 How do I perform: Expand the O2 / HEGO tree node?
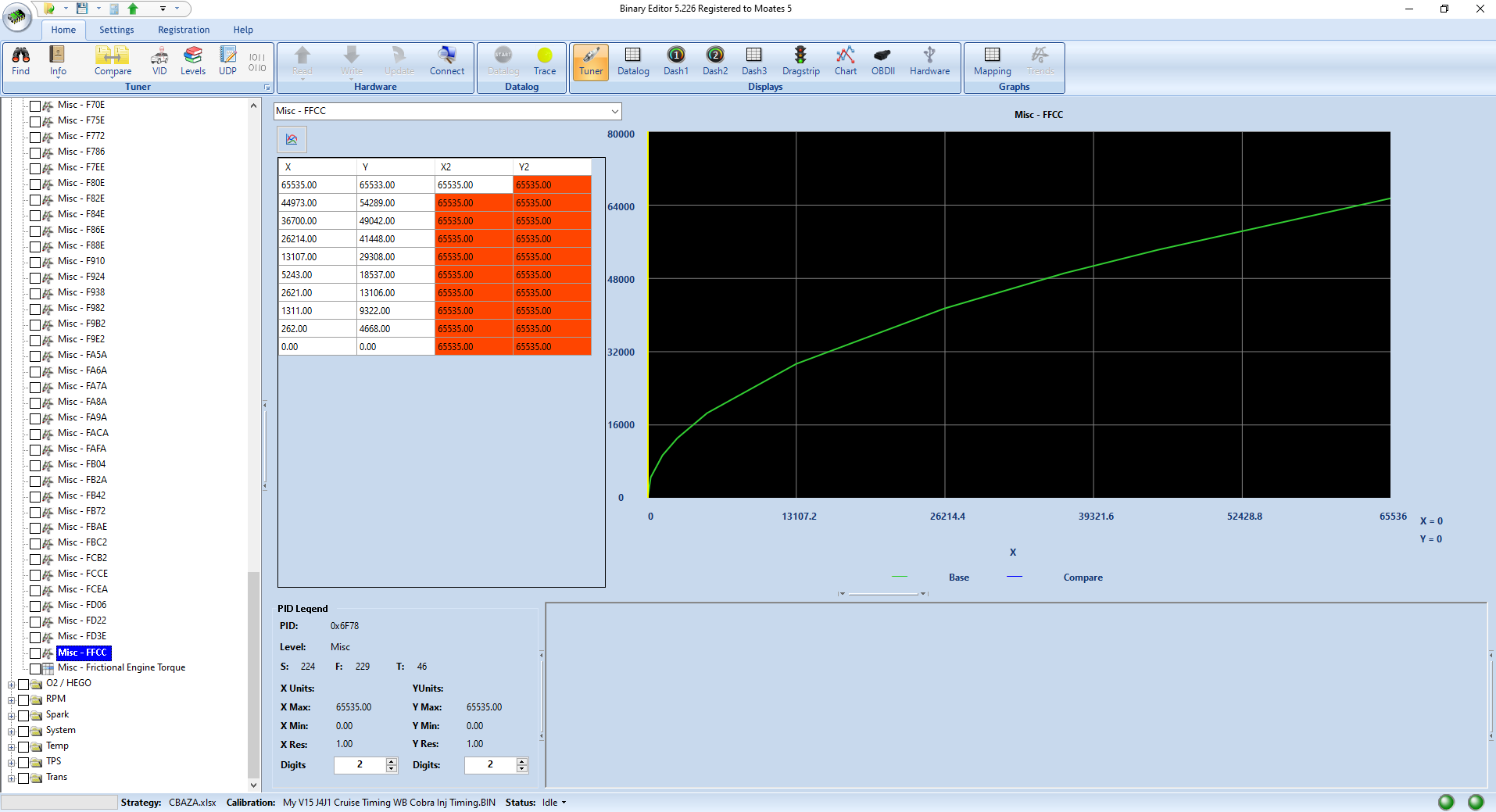tap(11, 684)
